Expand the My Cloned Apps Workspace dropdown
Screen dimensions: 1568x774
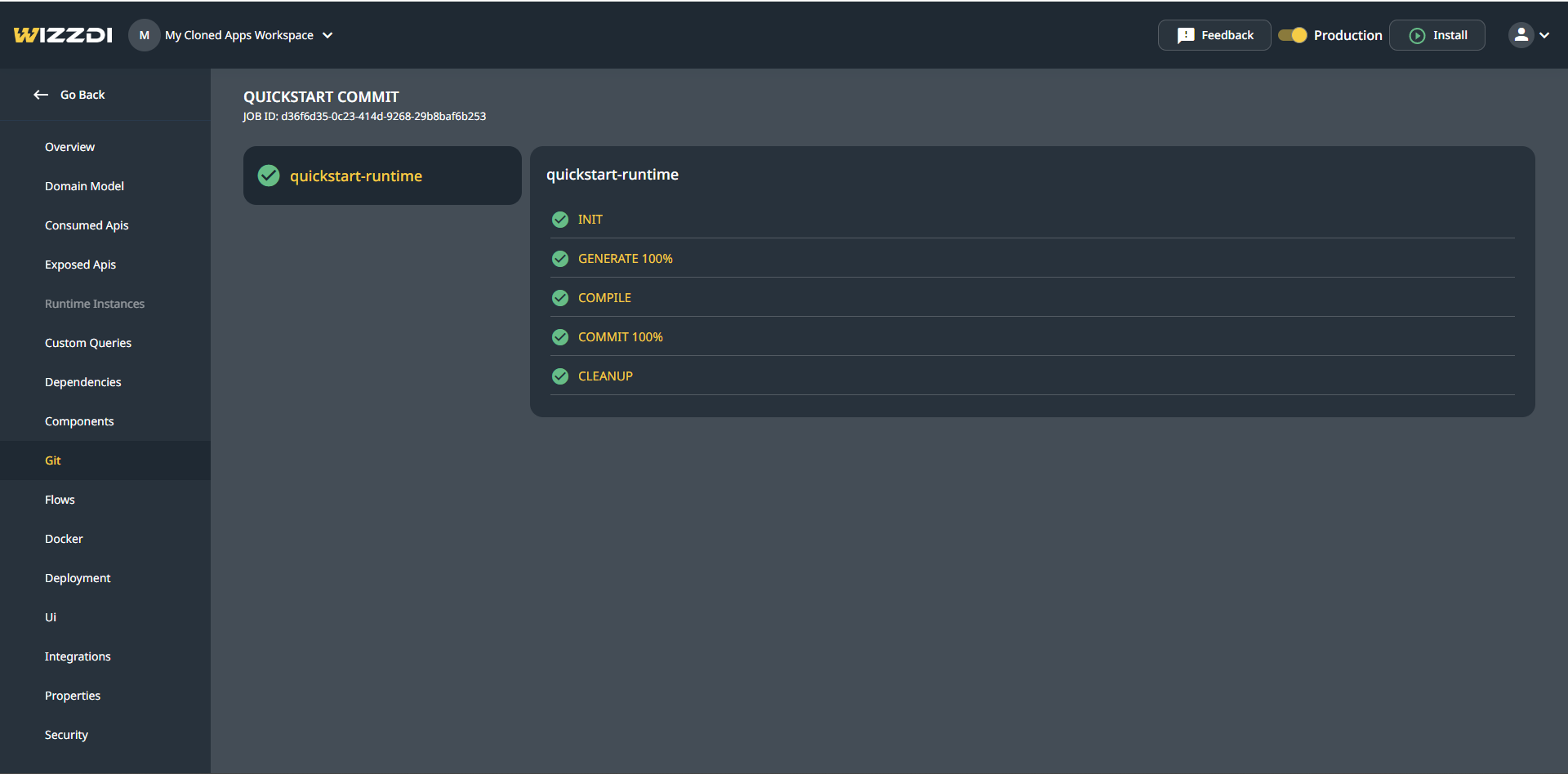(x=327, y=35)
